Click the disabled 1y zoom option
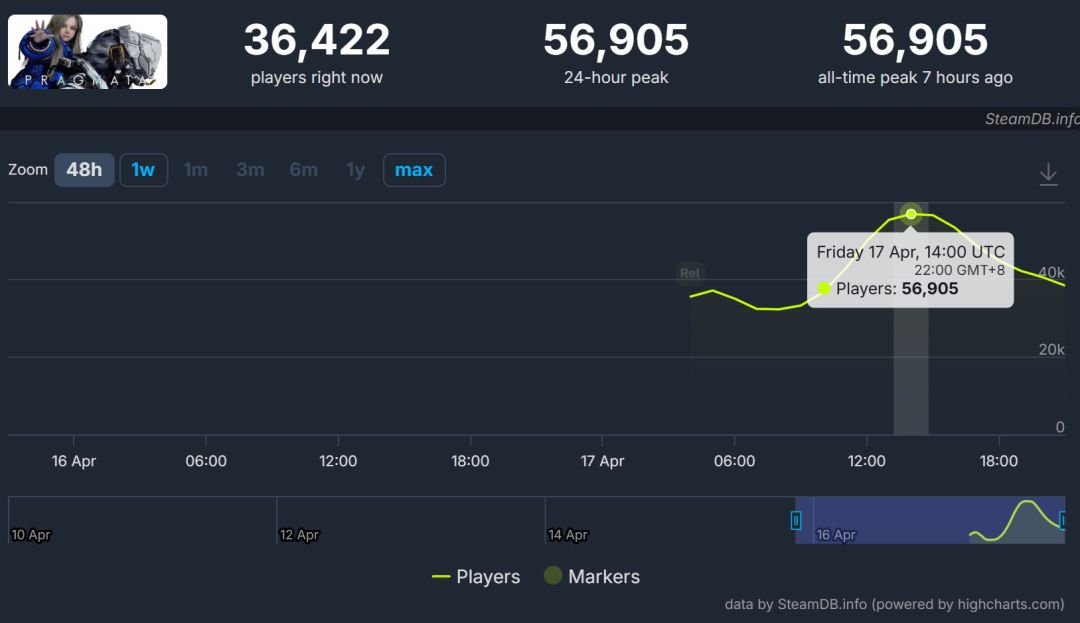Screen dimensions: 1080x623 tap(355, 170)
